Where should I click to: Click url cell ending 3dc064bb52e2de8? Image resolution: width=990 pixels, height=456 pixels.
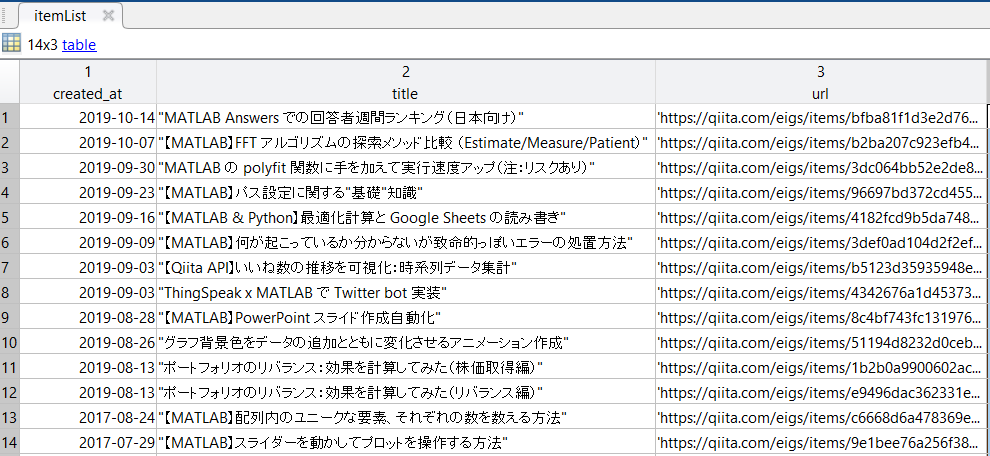pyautogui.click(x=821, y=167)
